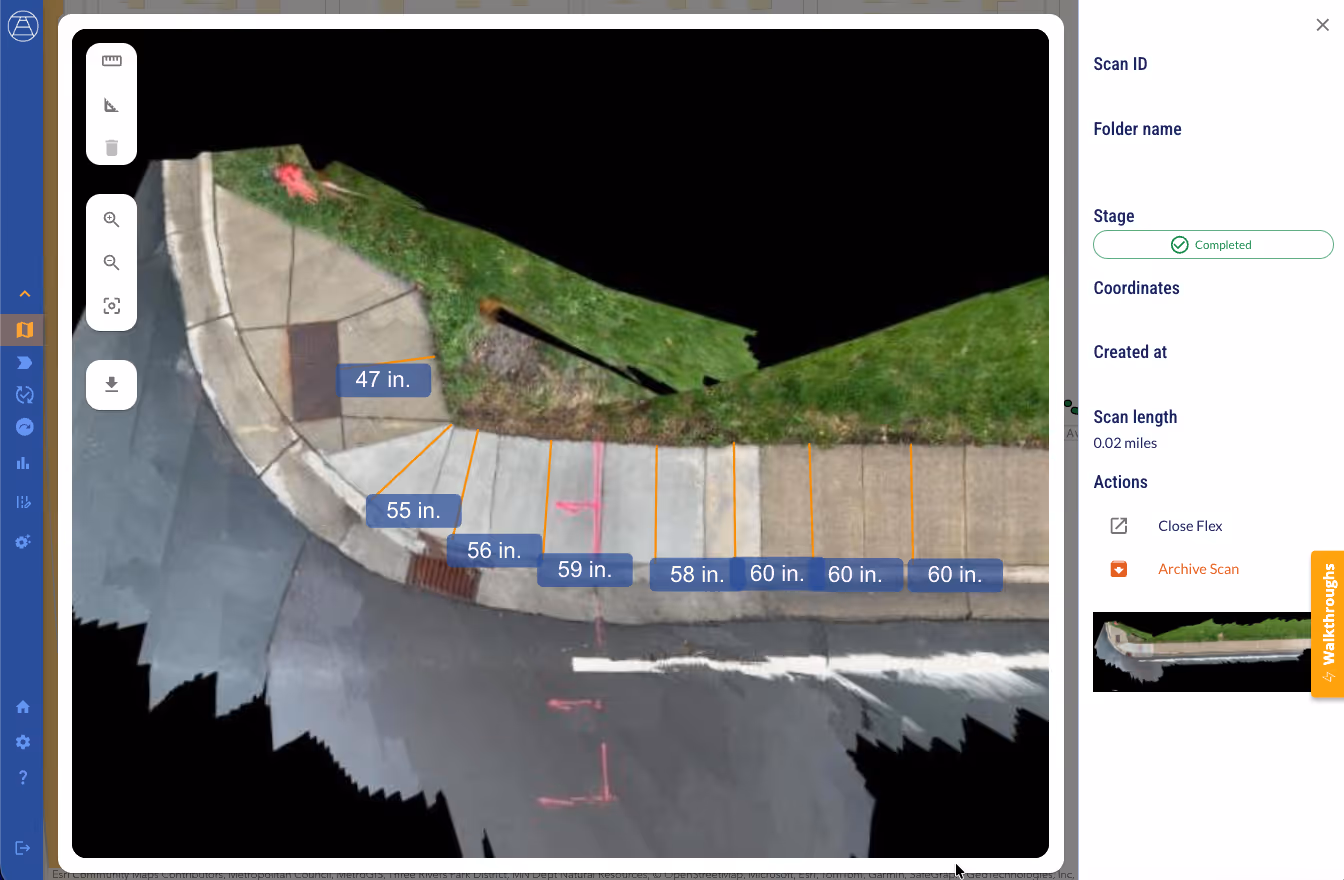Open settings gear in sidebar

23,742
